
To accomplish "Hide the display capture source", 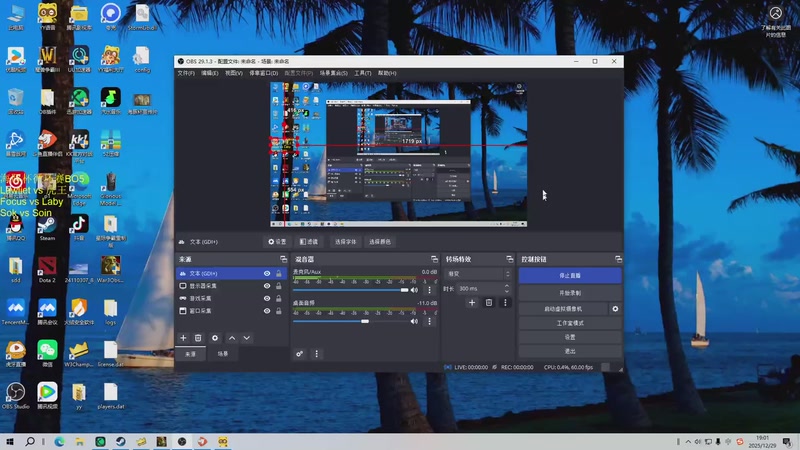I will (x=267, y=286).
